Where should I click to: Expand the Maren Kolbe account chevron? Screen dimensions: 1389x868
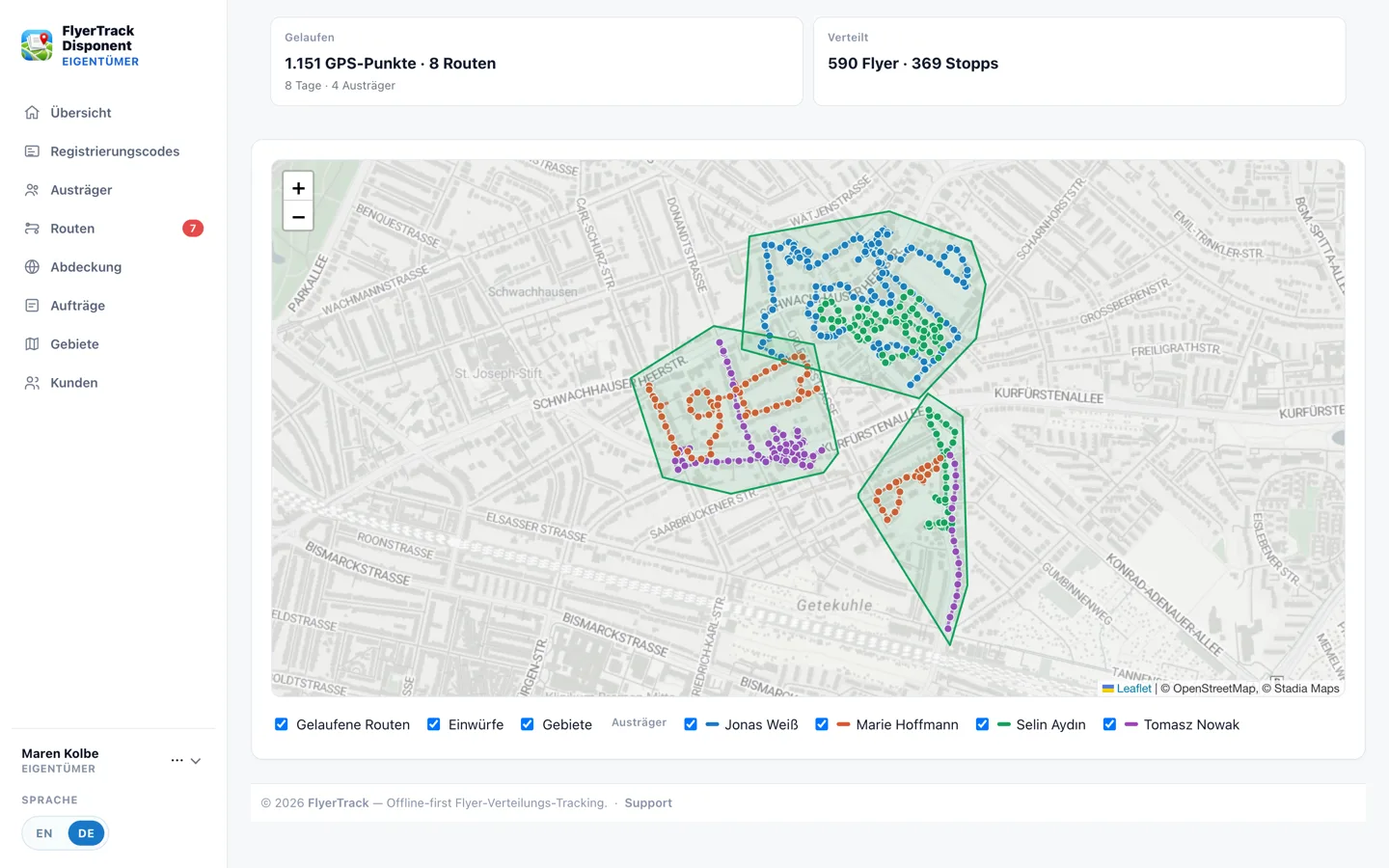pyautogui.click(x=196, y=761)
